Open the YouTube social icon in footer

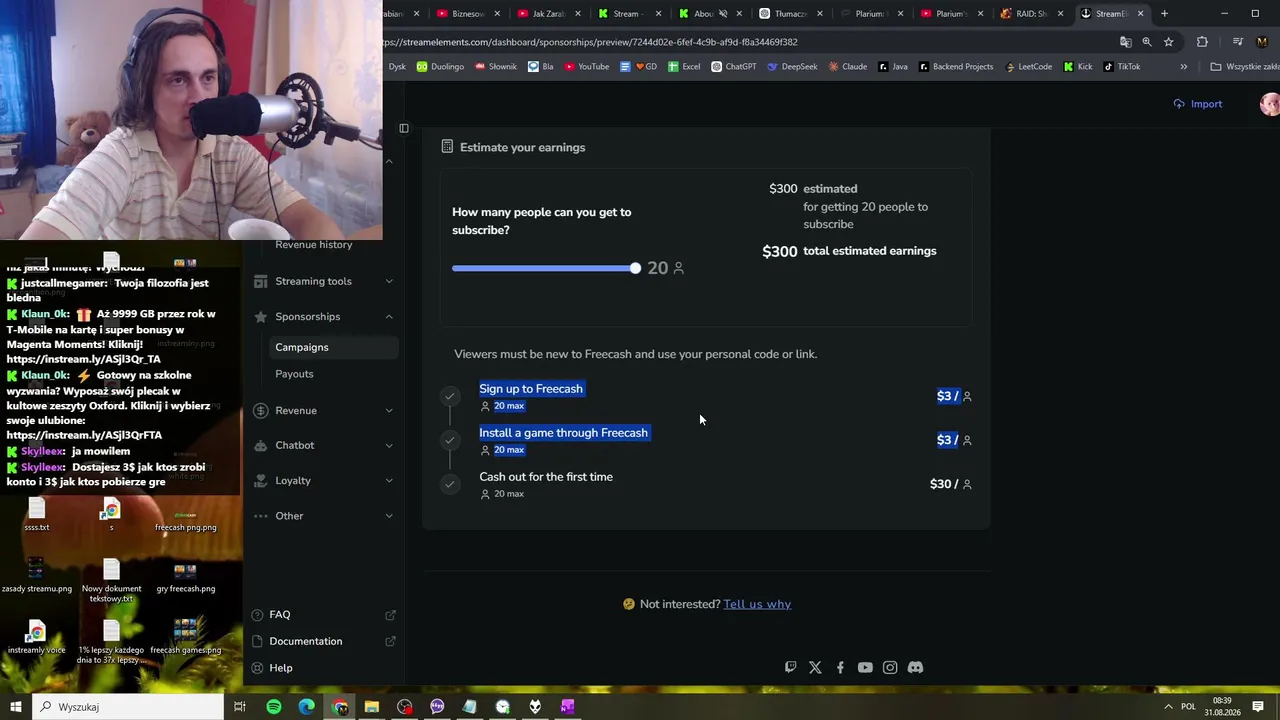(x=865, y=667)
